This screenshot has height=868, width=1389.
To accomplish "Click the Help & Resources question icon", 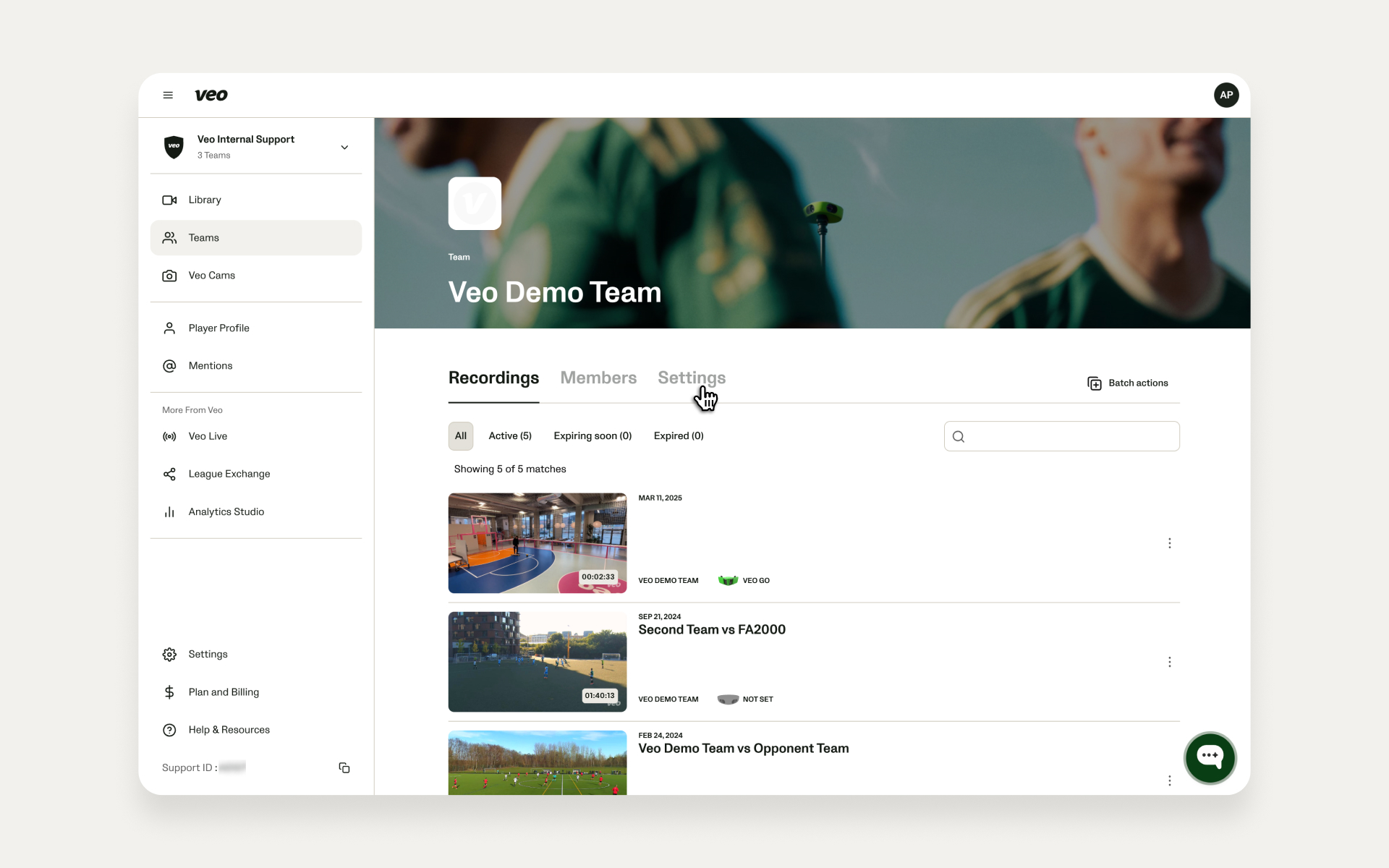I will tap(169, 730).
